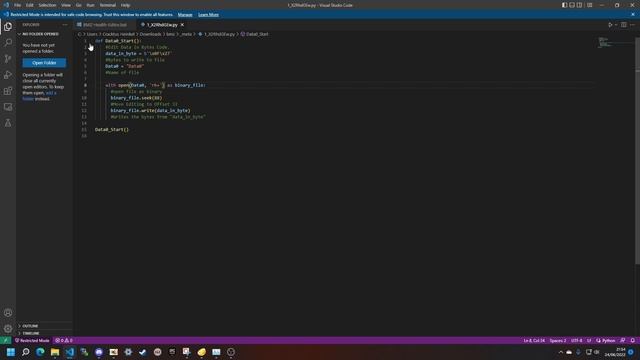This screenshot has height=360, width=640.
Task: Open run options dropdown beside play icon
Action: tap(616, 25)
